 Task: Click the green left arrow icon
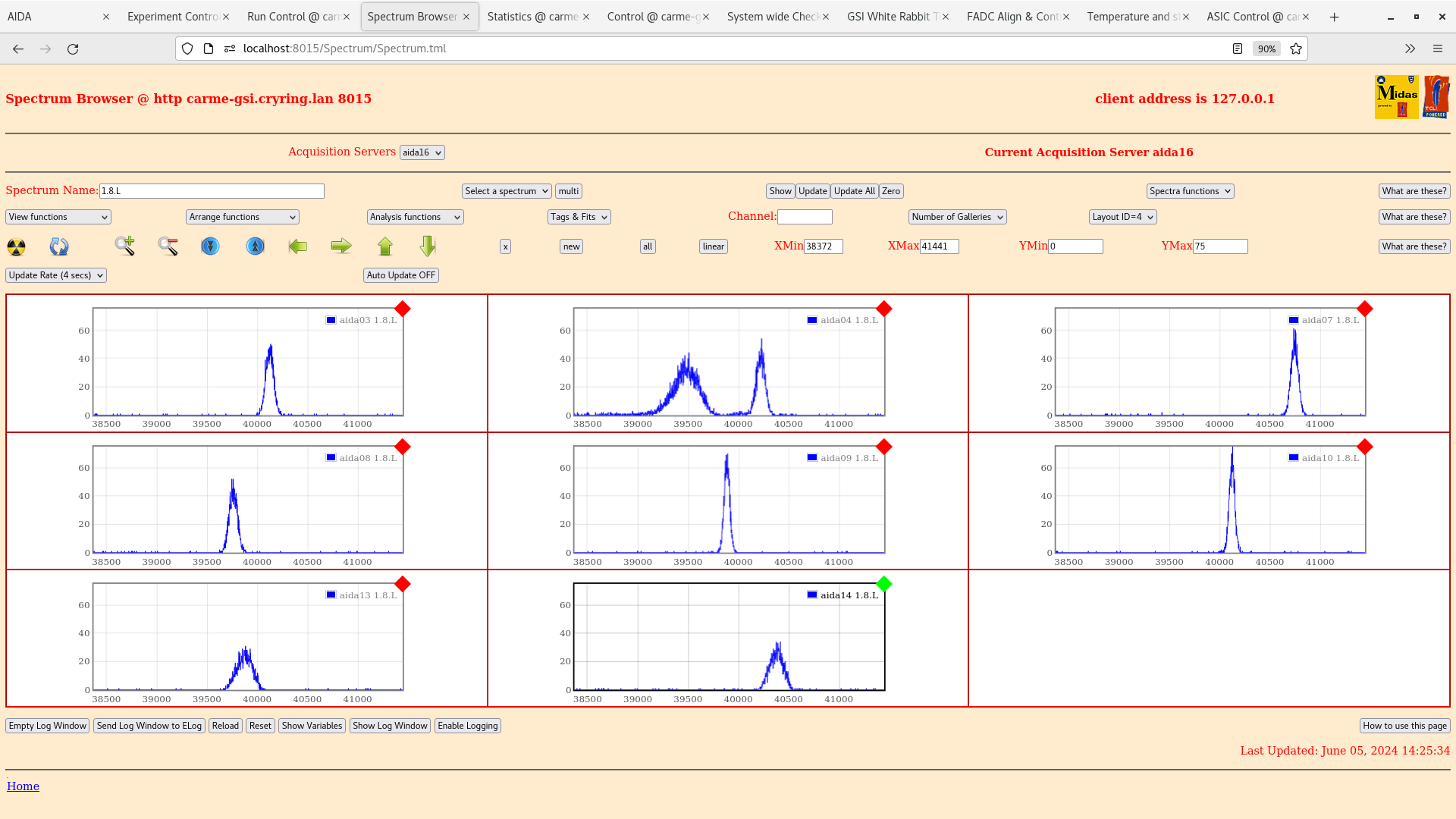298,246
